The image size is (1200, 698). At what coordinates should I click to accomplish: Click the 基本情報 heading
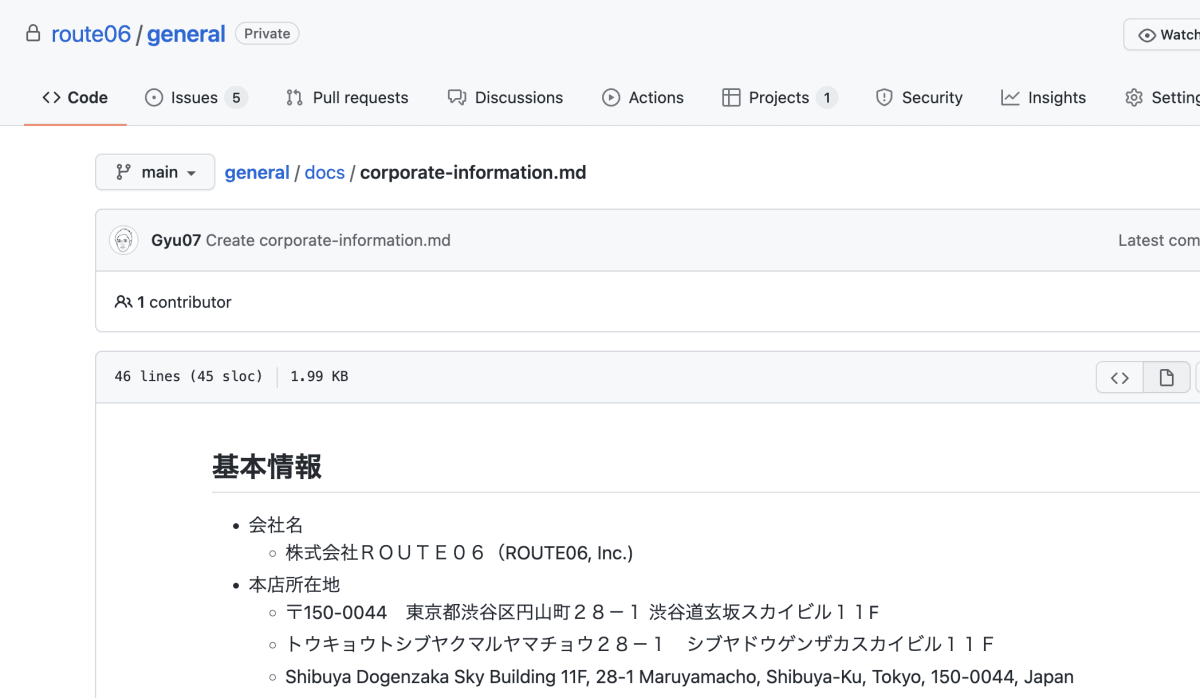267,466
